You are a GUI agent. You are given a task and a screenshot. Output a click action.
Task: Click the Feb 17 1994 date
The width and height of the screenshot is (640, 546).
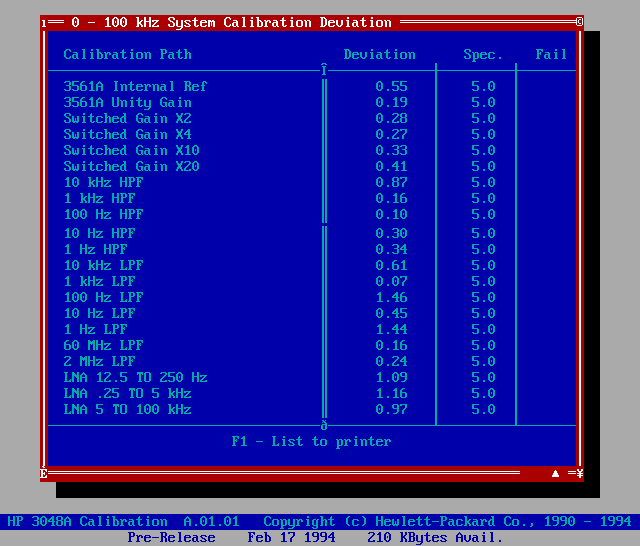pyautogui.click(x=291, y=537)
